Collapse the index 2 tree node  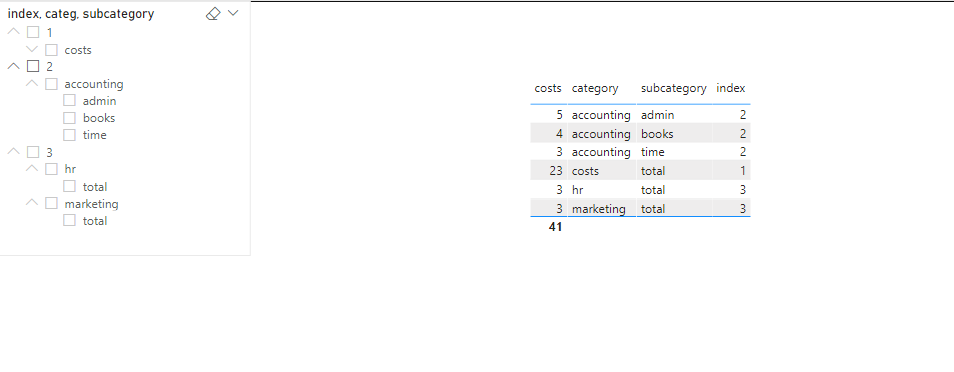(13, 66)
